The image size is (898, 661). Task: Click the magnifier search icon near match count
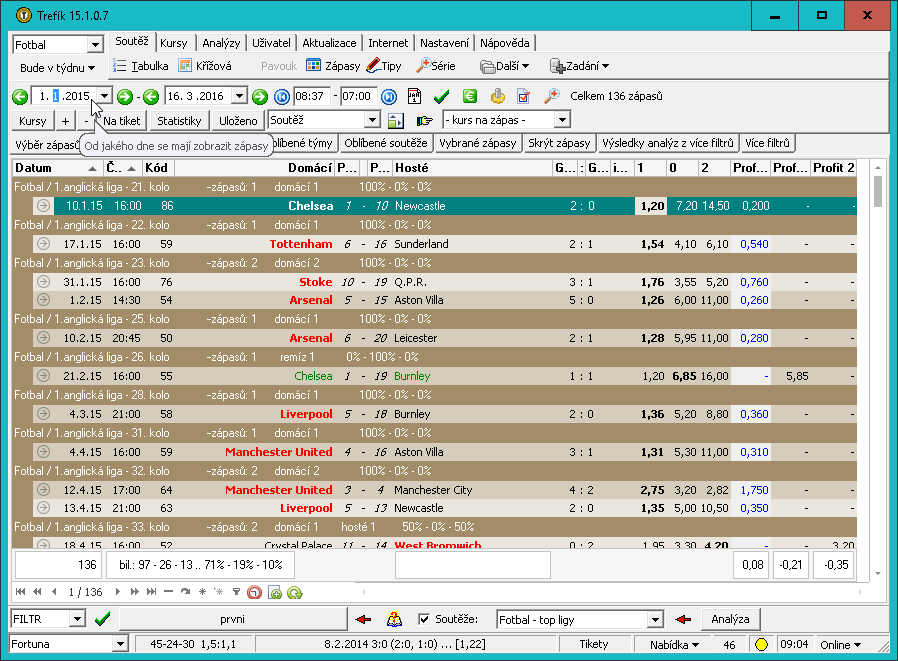click(552, 96)
